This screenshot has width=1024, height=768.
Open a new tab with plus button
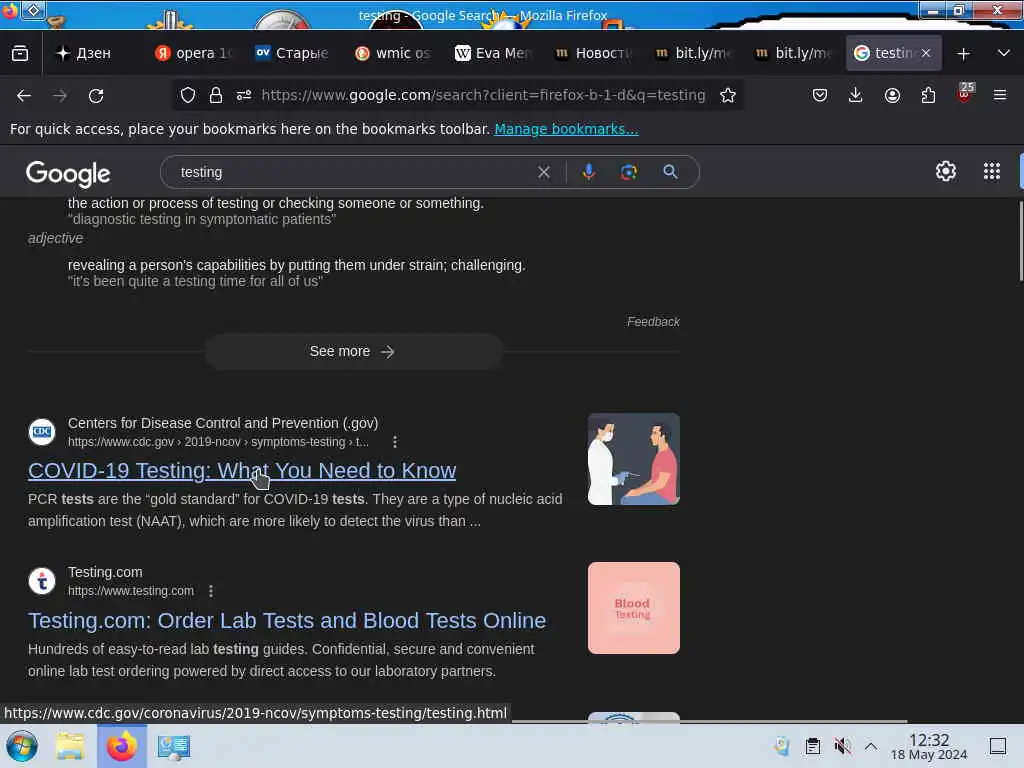pyautogui.click(x=963, y=54)
